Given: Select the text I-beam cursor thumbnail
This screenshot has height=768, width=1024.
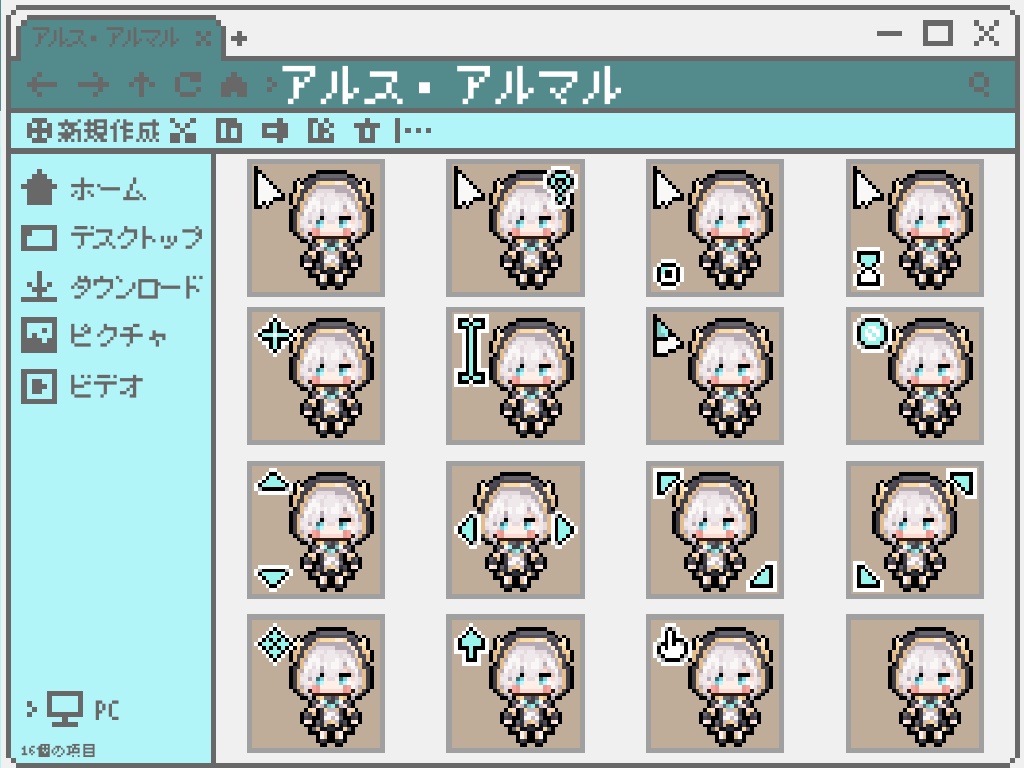Looking at the screenshot, I should (x=515, y=376).
